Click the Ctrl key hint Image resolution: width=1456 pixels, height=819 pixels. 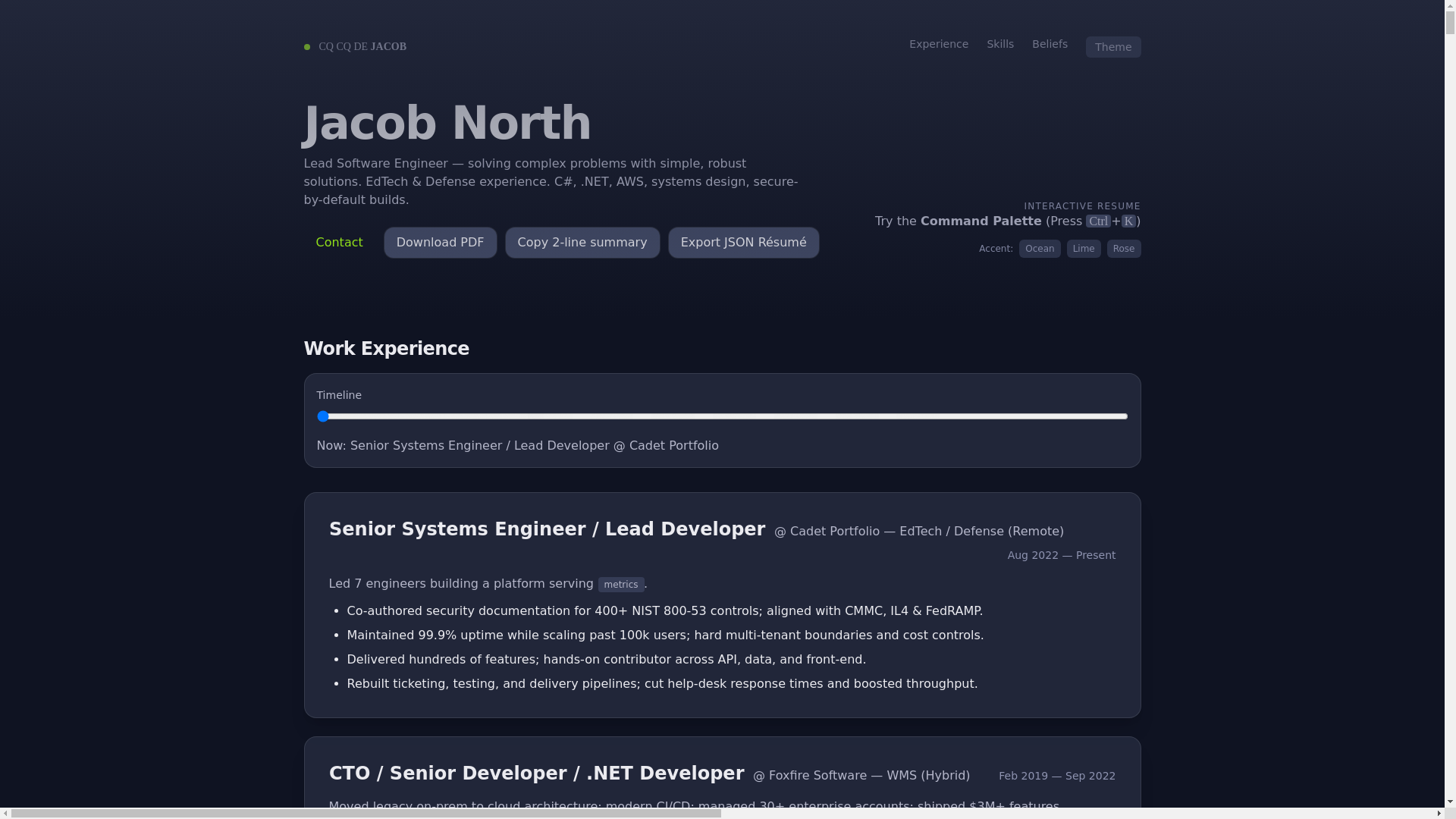(x=1097, y=221)
